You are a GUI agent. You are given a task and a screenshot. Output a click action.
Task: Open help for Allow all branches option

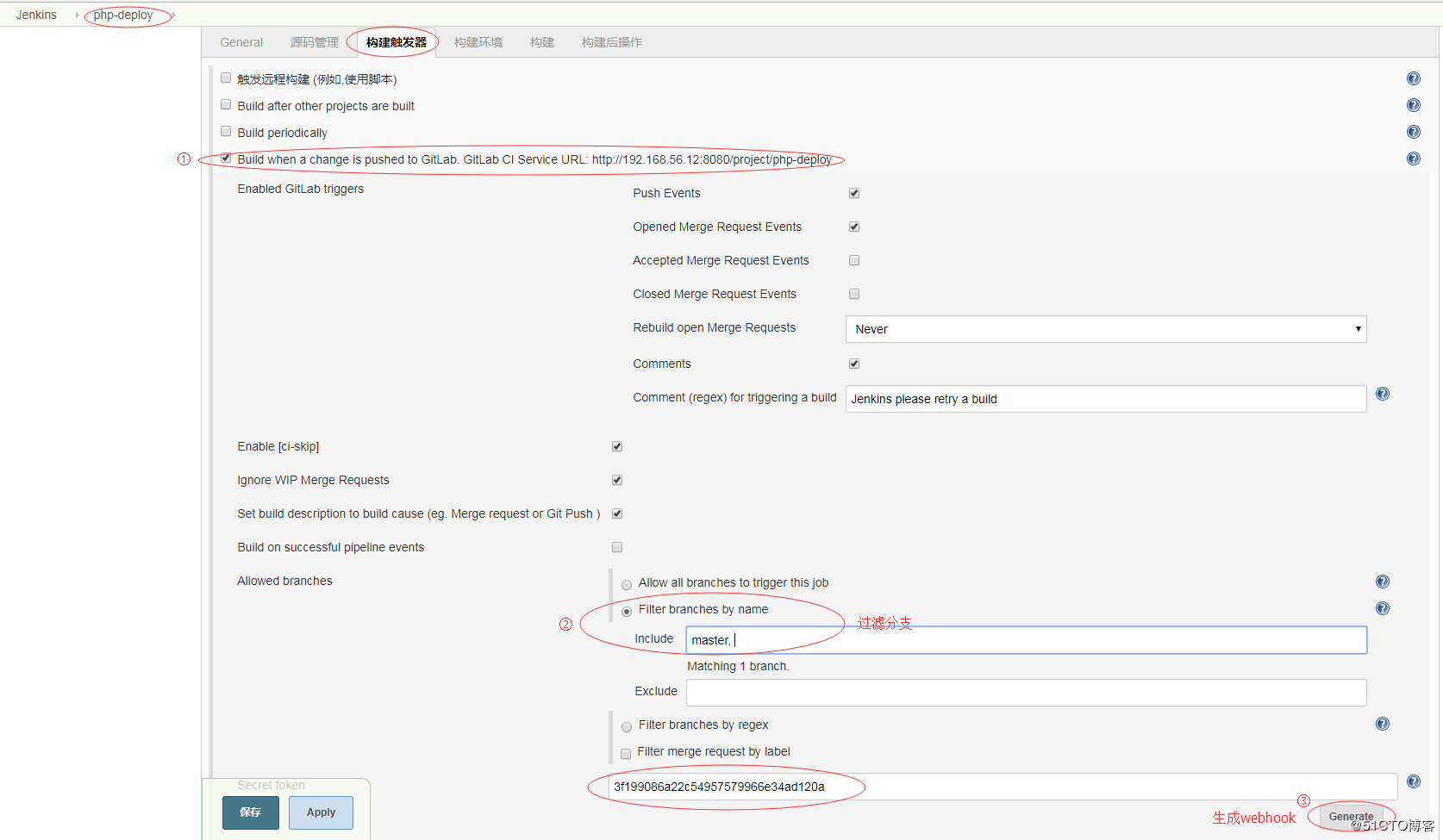(1382, 582)
